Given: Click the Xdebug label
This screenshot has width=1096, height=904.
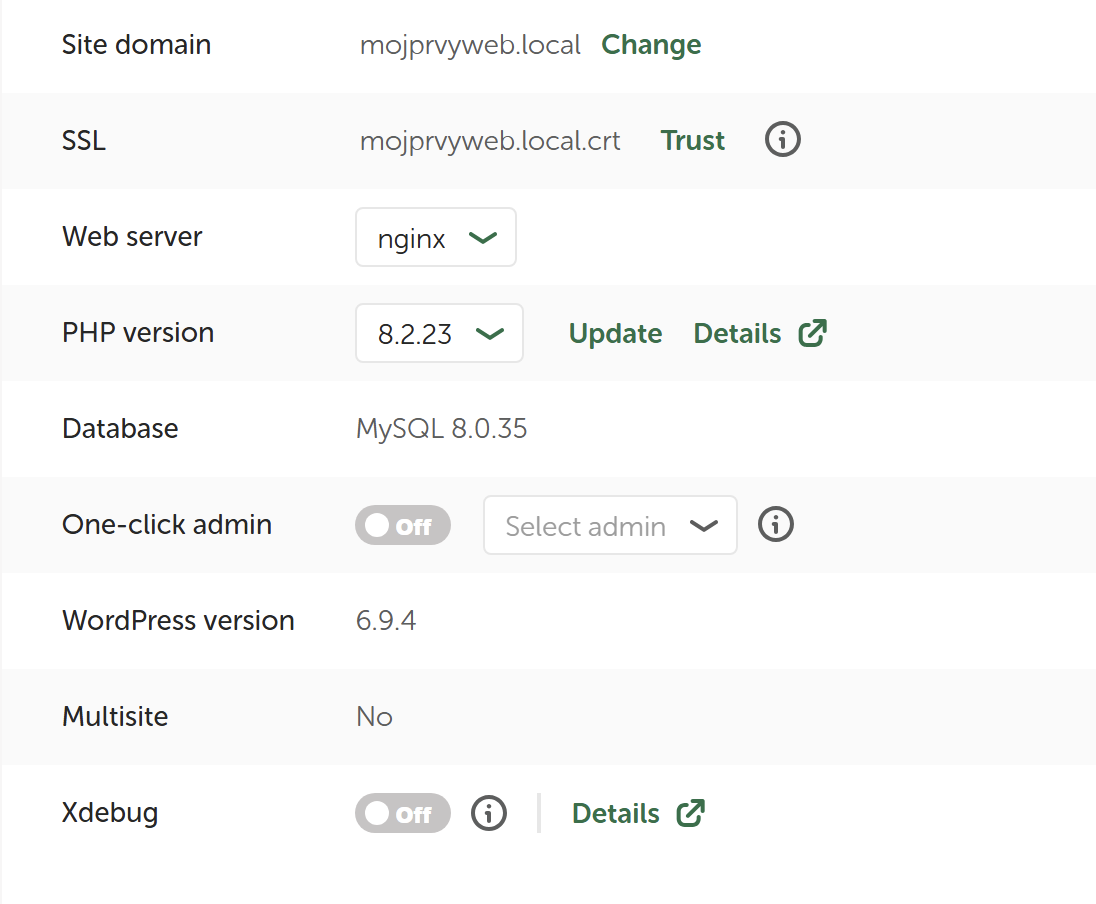Looking at the screenshot, I should pyautogui.click(x=110, y=813).
